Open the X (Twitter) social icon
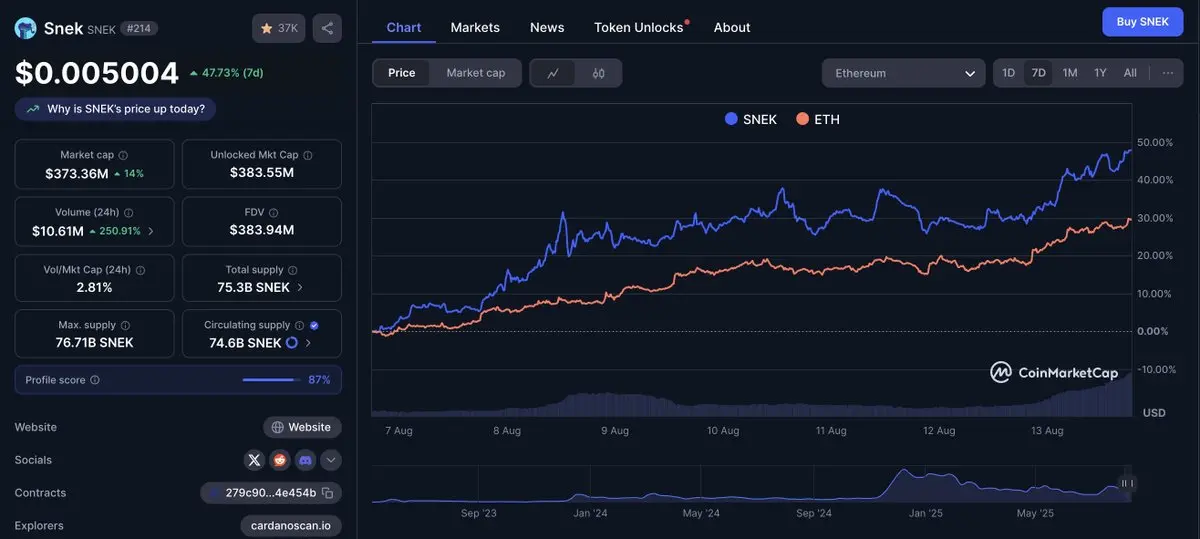The image size is (1200, 539). click(x=254, y=460)
